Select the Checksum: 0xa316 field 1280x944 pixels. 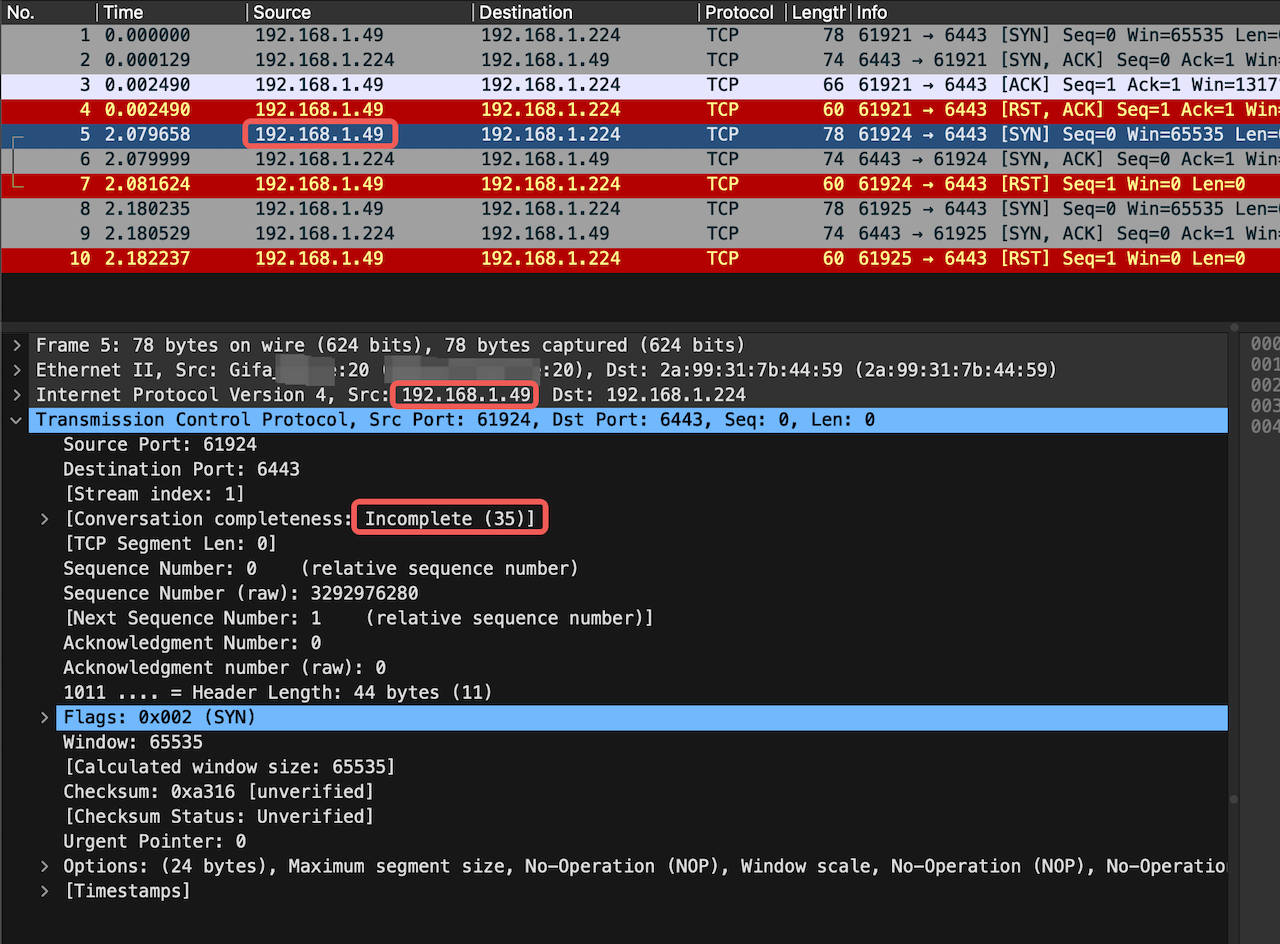click(218, 792)
